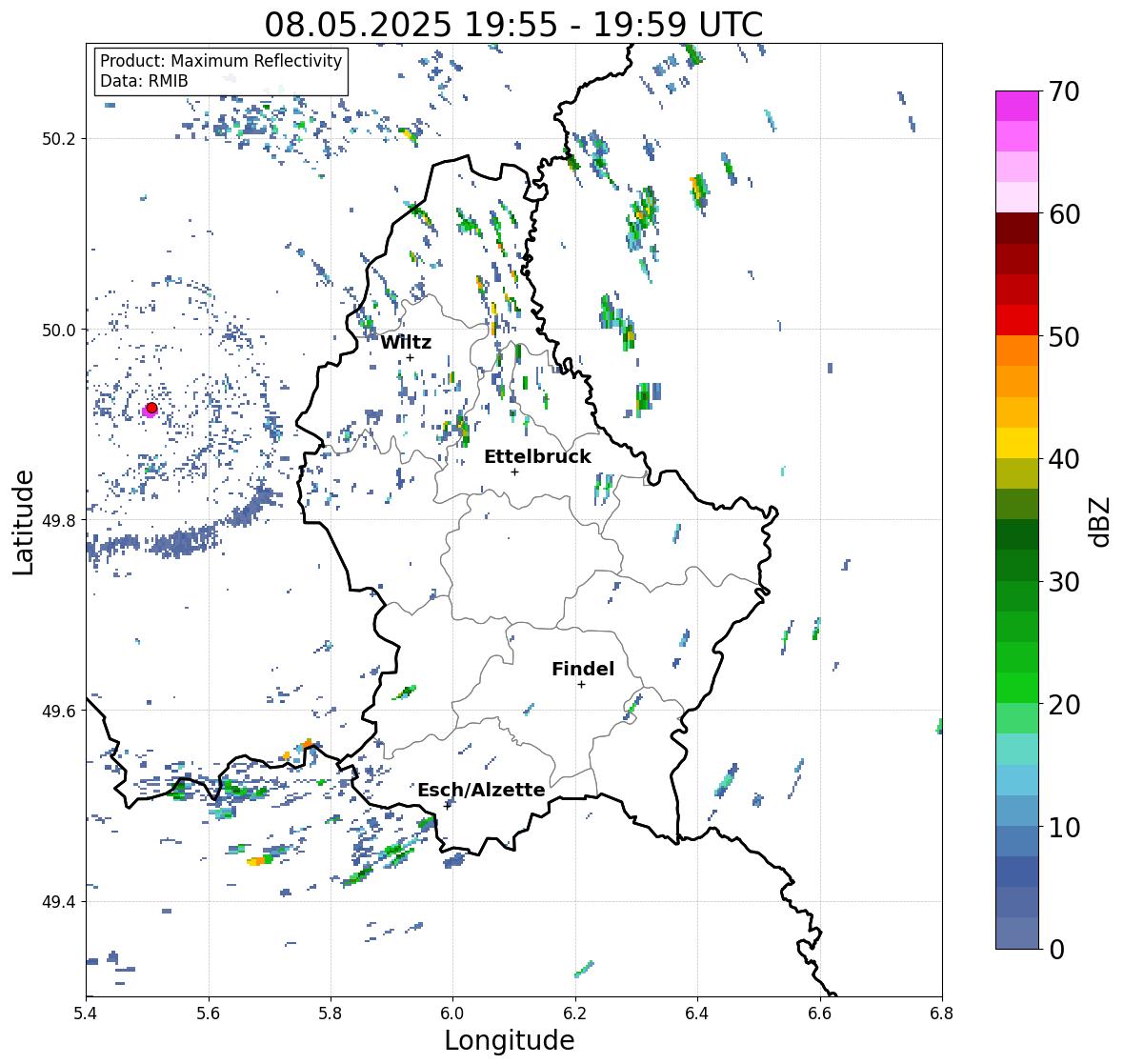This screenshot has width=1123, height=1064.
Task: Click the Ettelbruck station cross marker
Action: pos(514,472)
